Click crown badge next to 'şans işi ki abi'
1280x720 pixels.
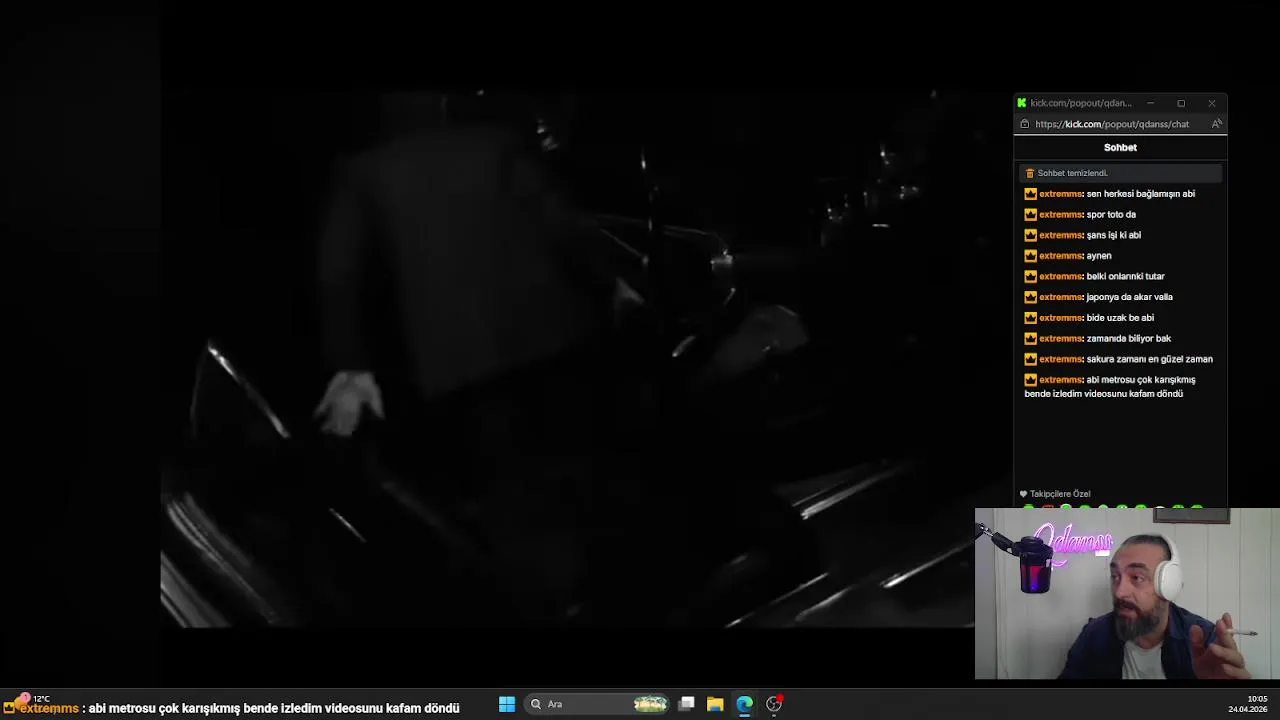click(1030, 235)
